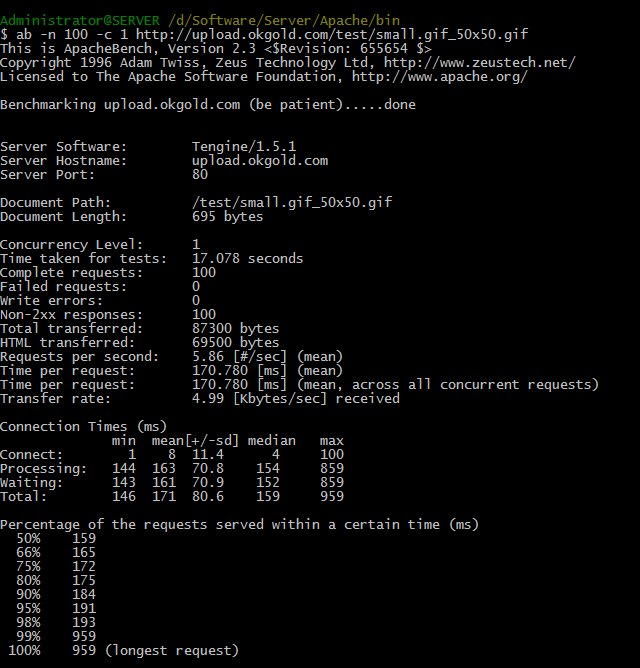Image resolution: width=640 pixels, height=668 pixels.
Task: Click the Server Port value 80
Action: [200, 175]
